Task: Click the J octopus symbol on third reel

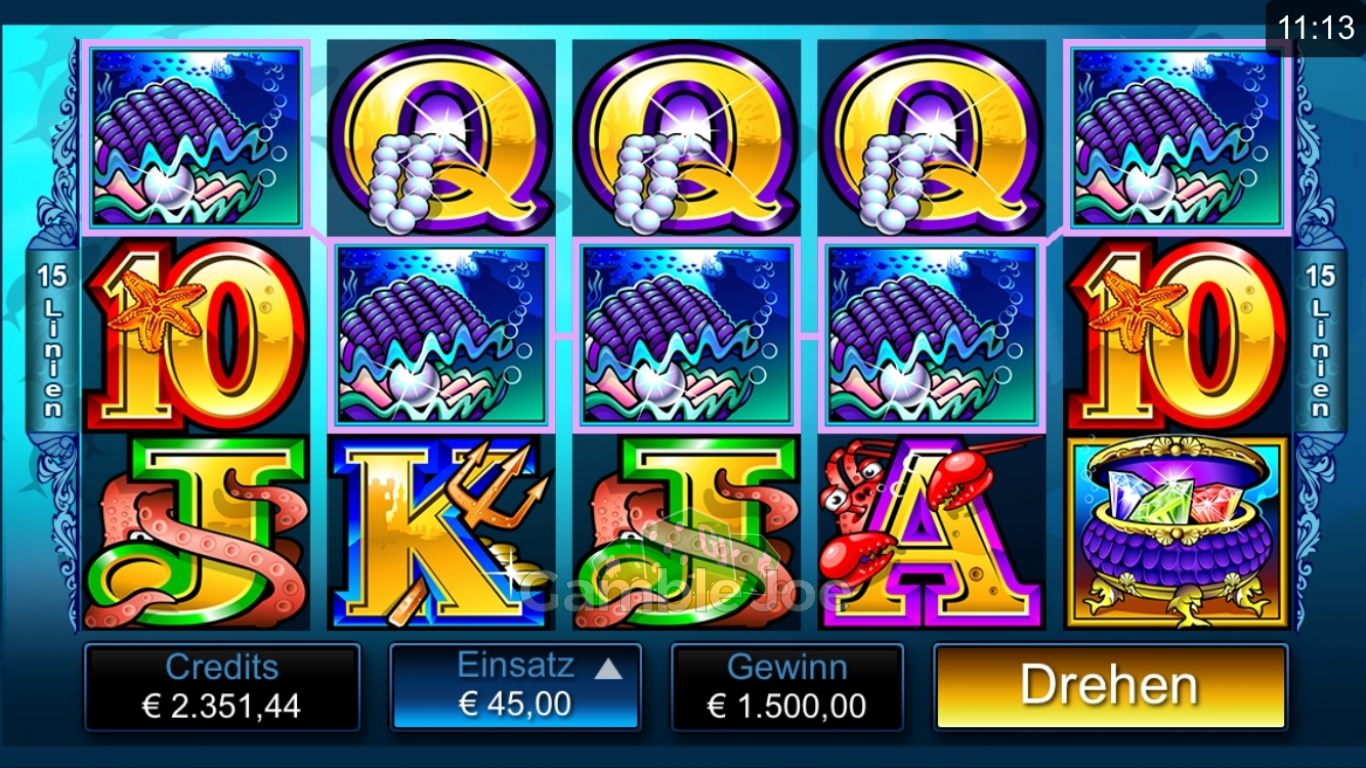Action: [x=686, y=532]
